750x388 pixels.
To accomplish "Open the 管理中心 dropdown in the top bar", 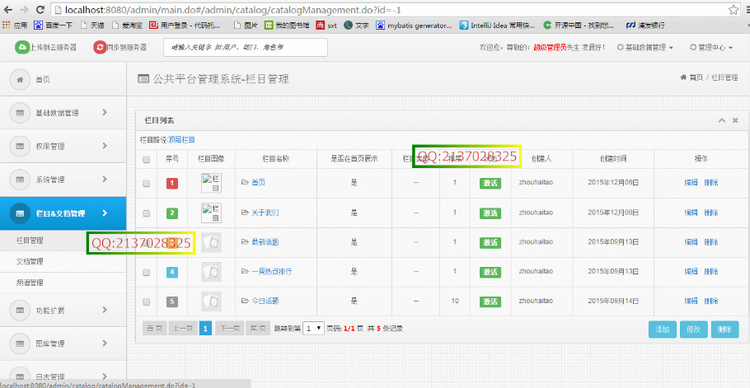I will 711,47.
